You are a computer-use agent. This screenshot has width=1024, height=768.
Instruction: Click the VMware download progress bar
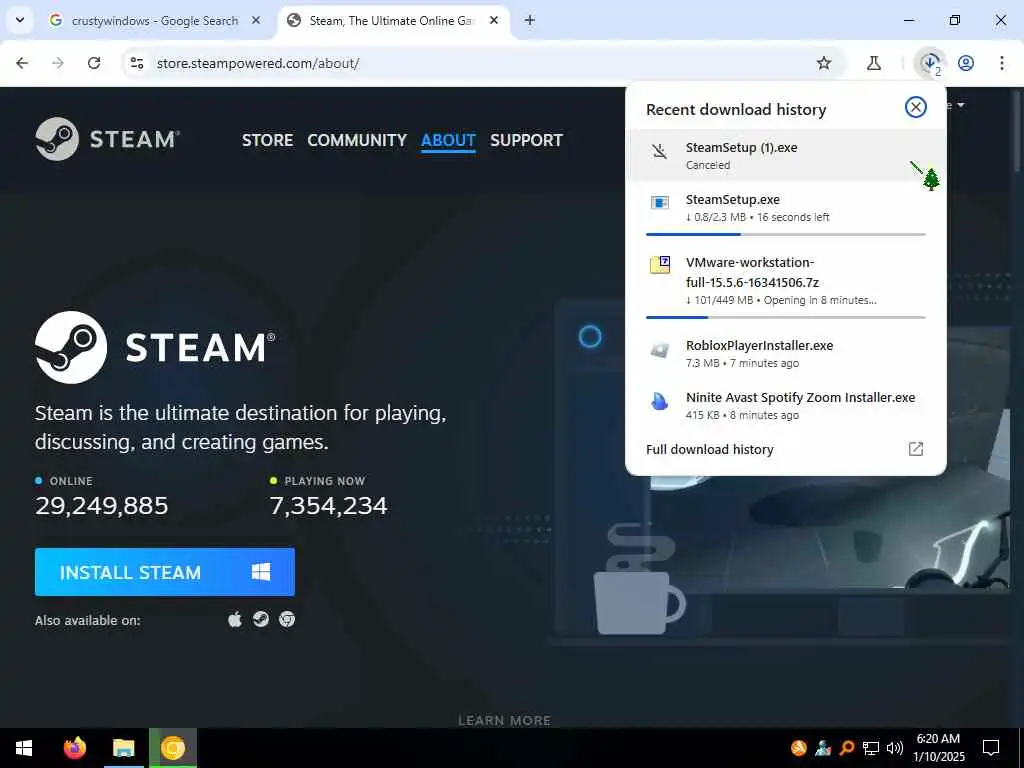[x=786, y=317]
